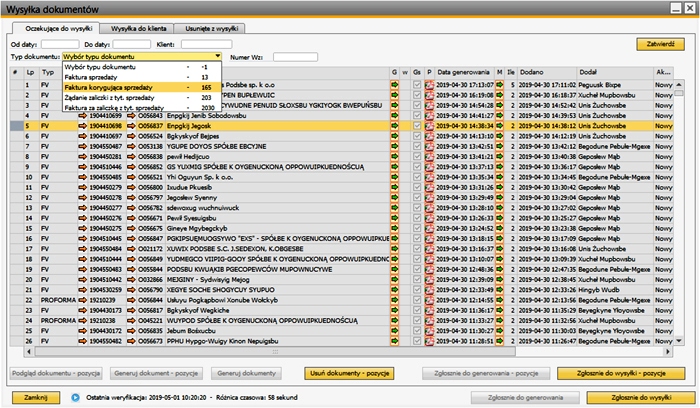This screenshot has width=700, height=408.
Task: Click the Zamknij button
Action: point(36,397)
